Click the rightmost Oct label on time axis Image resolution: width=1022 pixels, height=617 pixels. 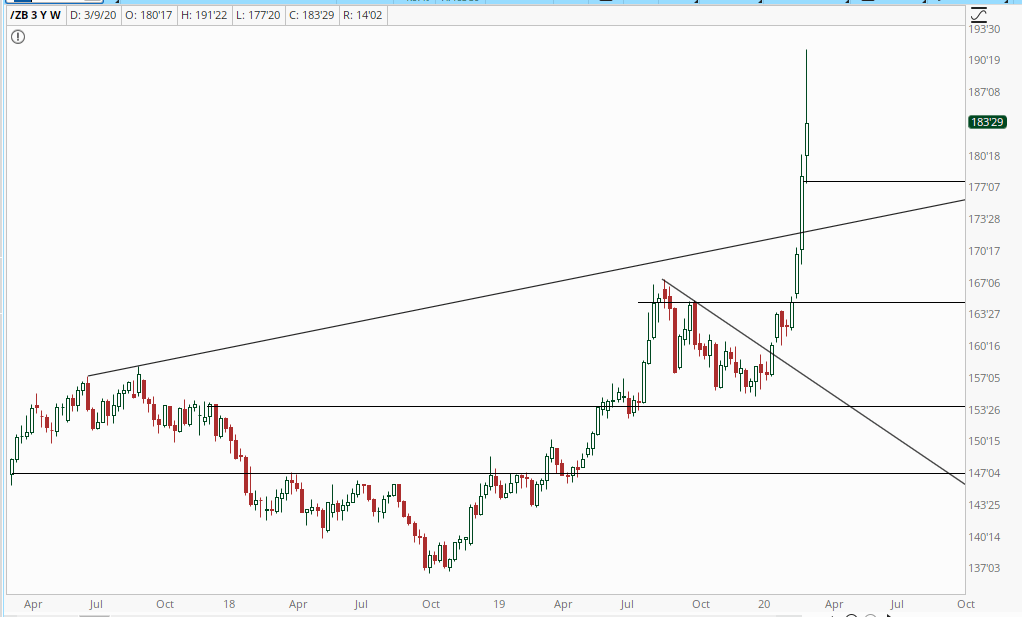pyautogui.click(x=965, y=604)
